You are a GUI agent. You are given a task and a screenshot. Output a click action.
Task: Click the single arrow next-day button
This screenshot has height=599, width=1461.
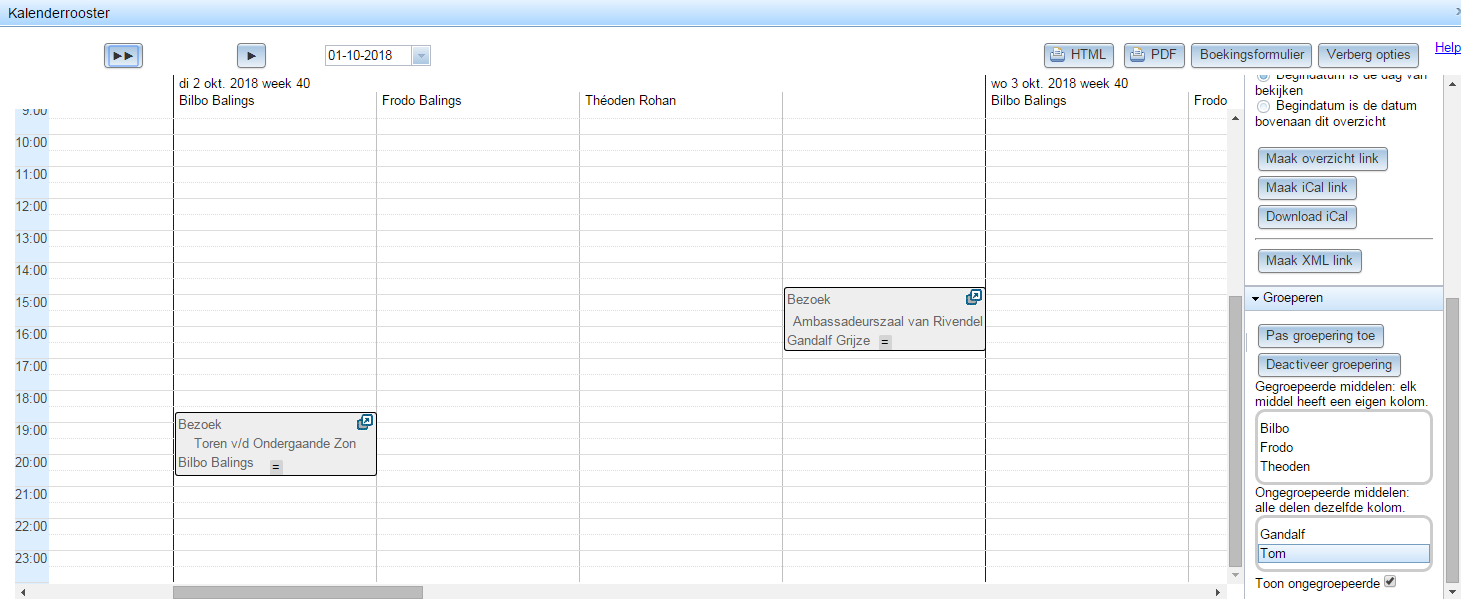pos(251,56)
